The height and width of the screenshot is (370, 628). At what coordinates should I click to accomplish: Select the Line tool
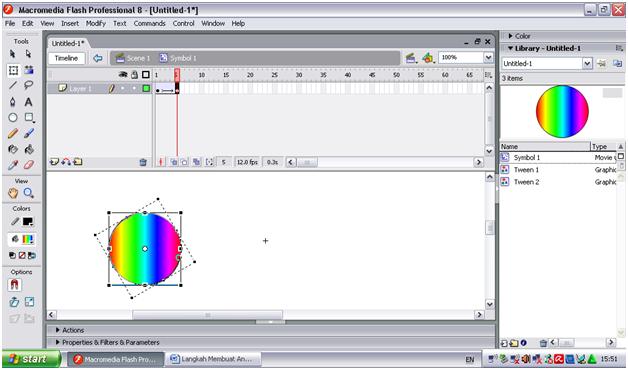13,85
